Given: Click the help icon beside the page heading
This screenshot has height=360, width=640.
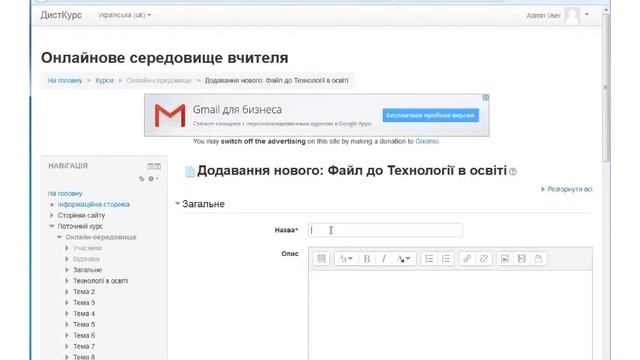Looking at the screenshot, I should pyautogui.click(x=513, y=172).
